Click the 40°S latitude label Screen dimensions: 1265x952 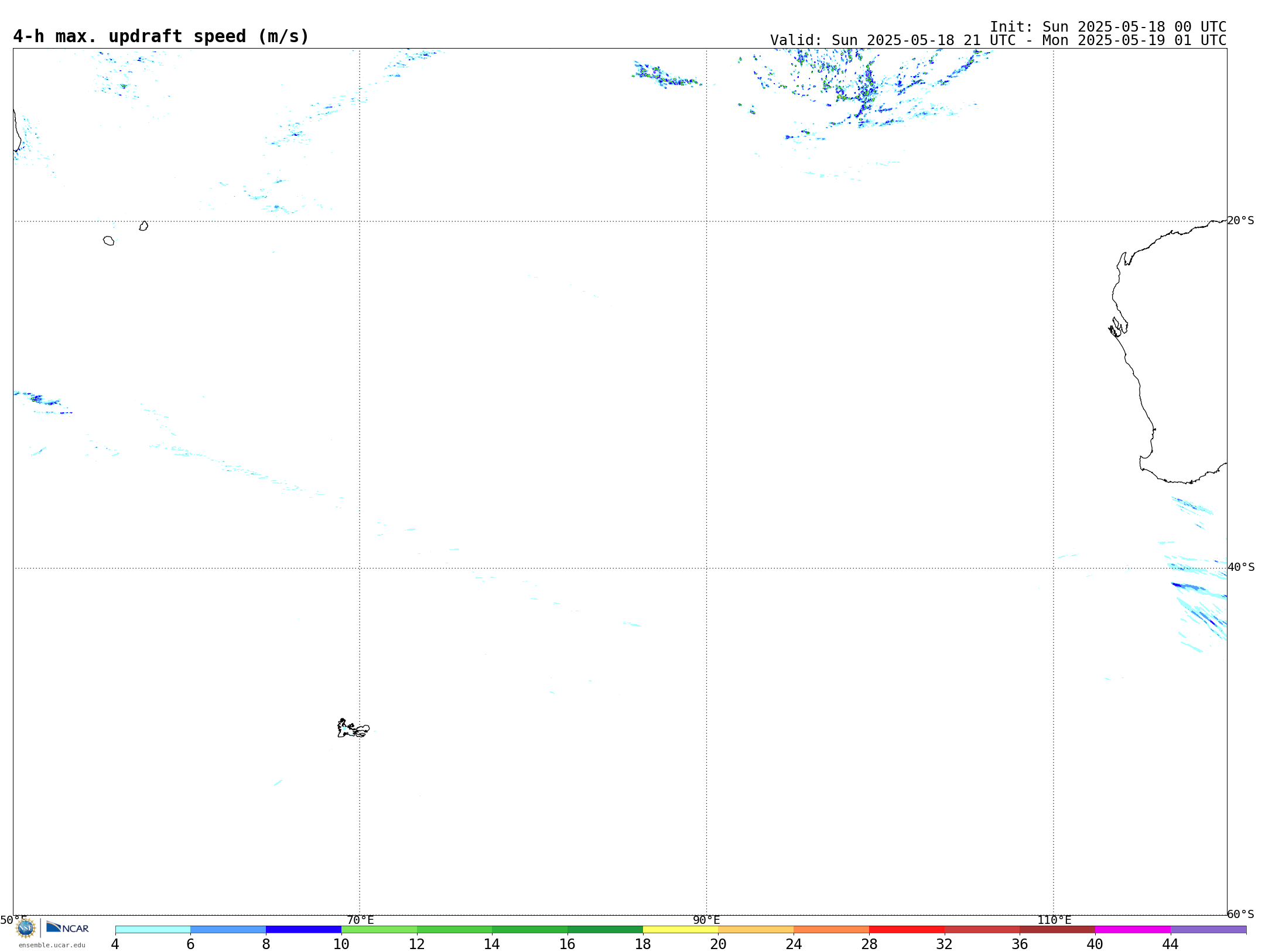point(1241,567)
